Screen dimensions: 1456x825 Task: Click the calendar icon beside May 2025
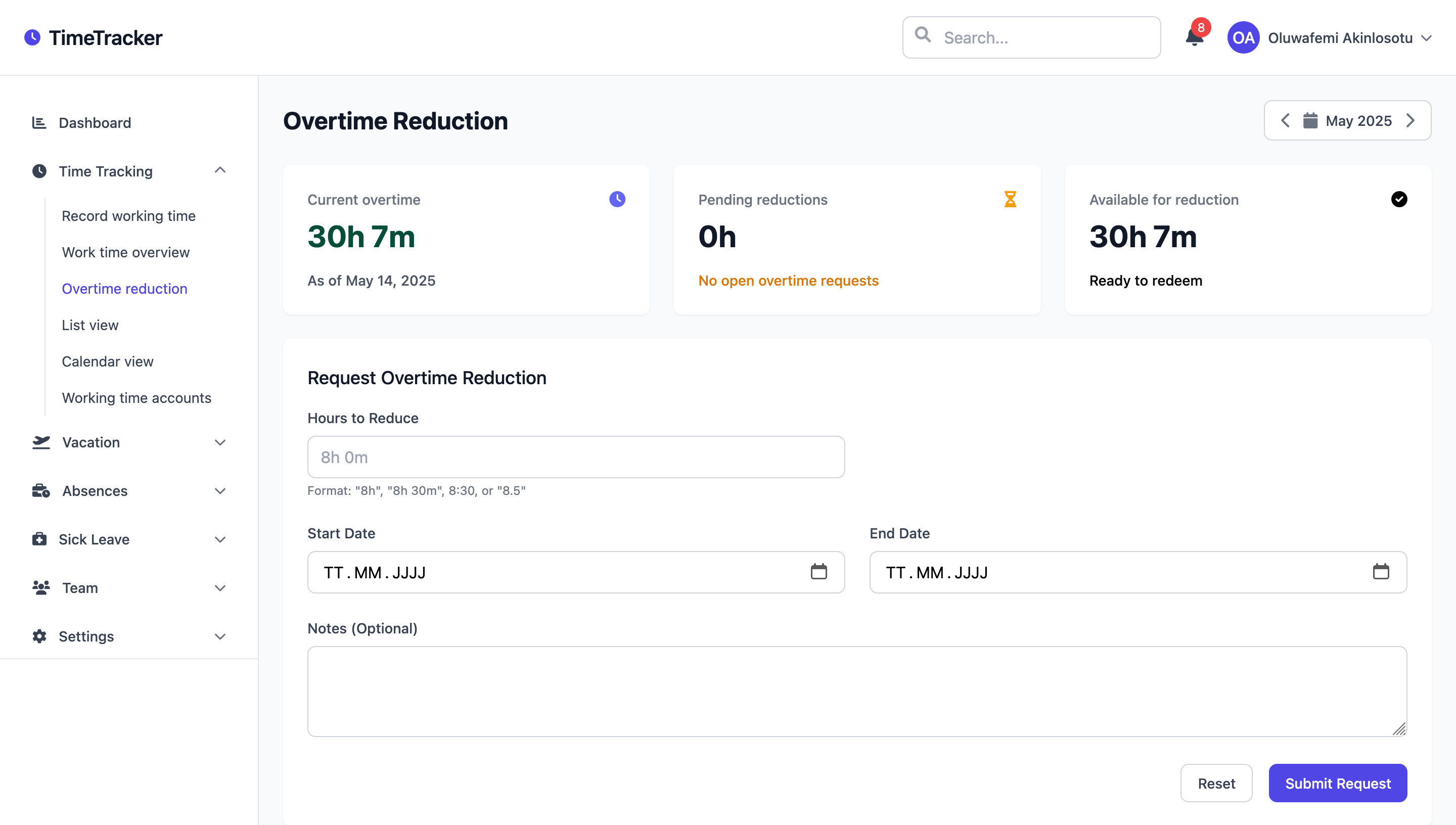click(x=1310, y=121)
